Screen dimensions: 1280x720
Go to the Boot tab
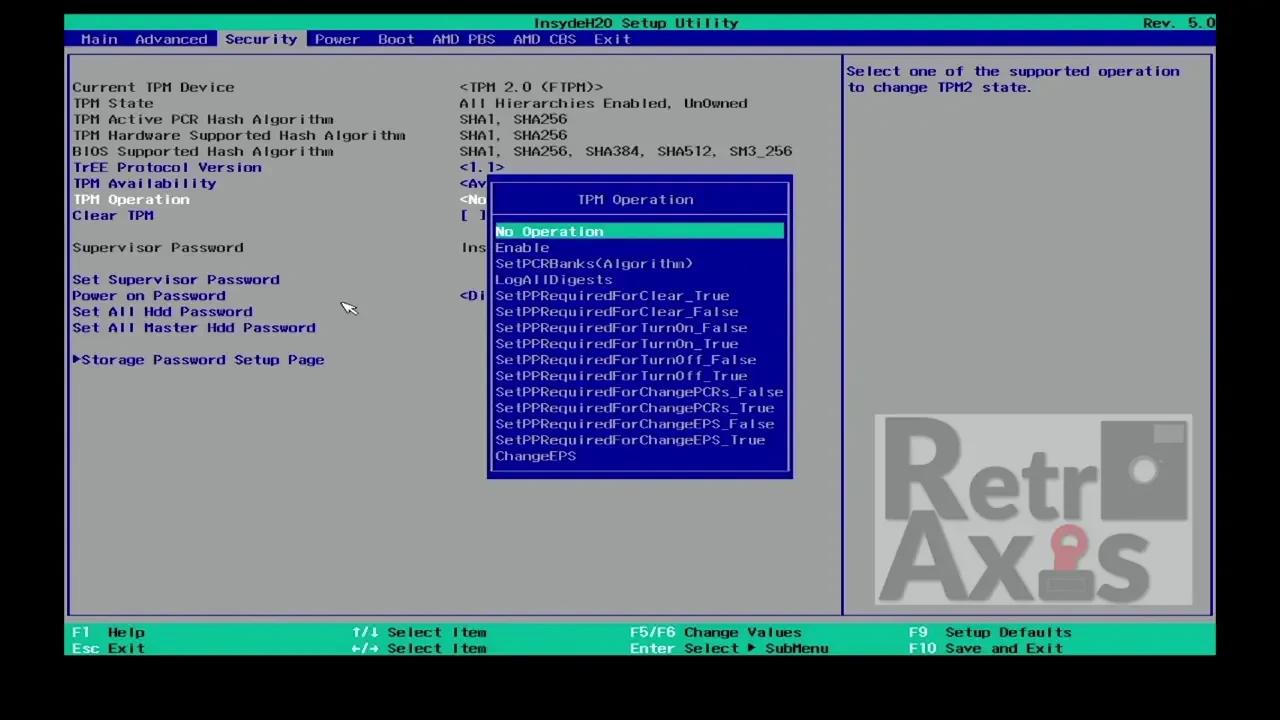395,39
